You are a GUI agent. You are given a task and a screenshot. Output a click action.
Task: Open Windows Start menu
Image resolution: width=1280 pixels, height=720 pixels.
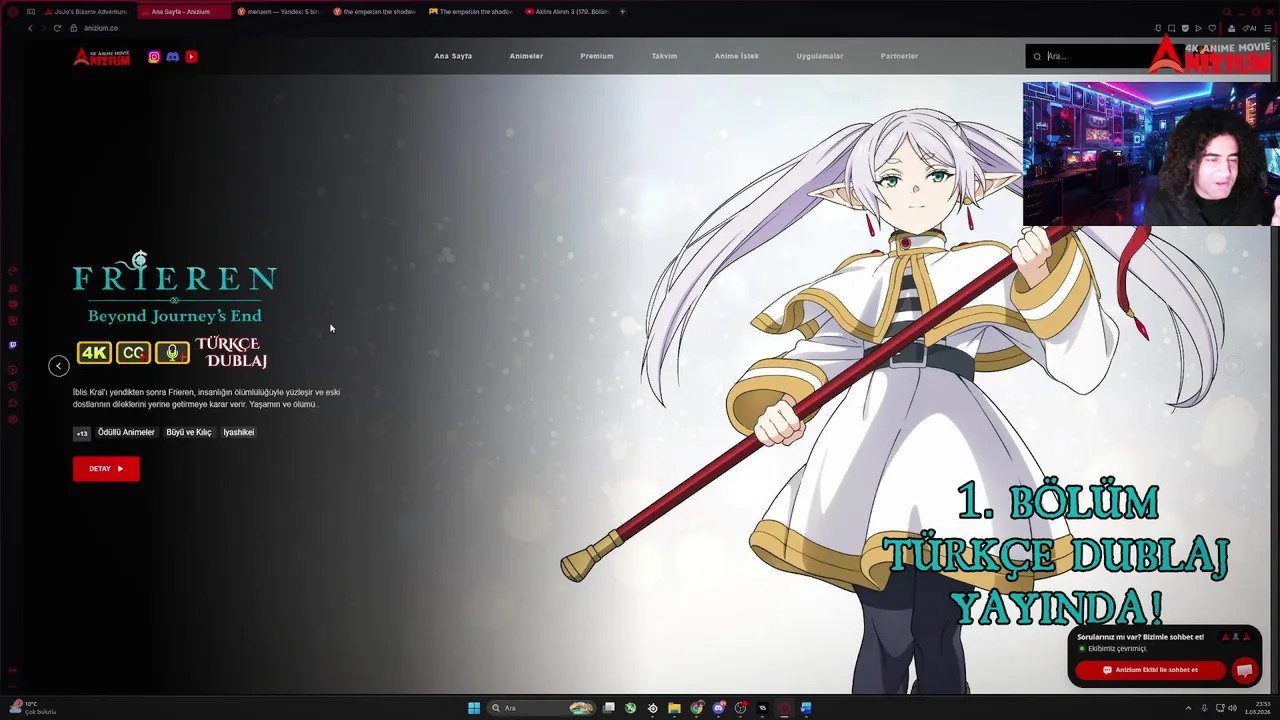tap(474, 708)
